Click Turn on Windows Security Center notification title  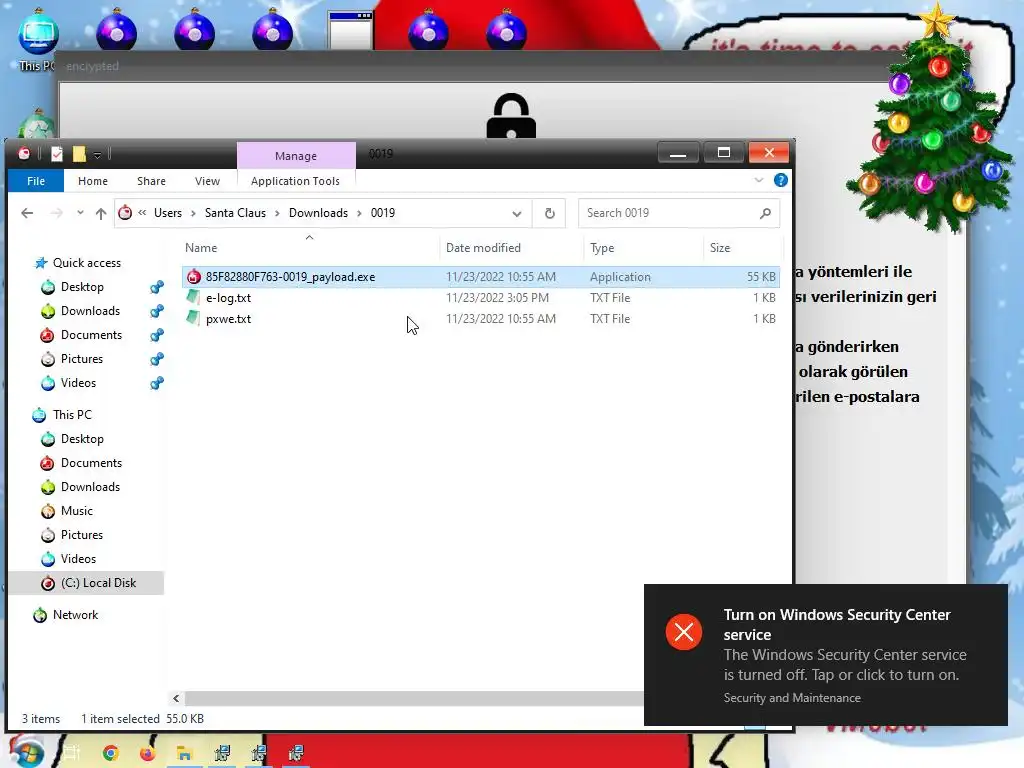pyautogui.click(x=837, y=624)
